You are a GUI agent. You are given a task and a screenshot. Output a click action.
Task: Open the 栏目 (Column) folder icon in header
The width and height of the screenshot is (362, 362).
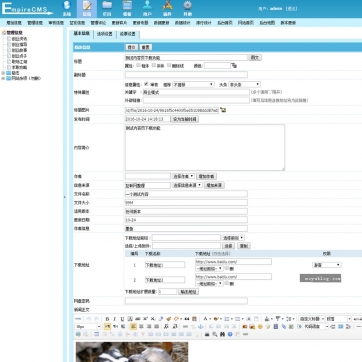(x=107, y=8)
